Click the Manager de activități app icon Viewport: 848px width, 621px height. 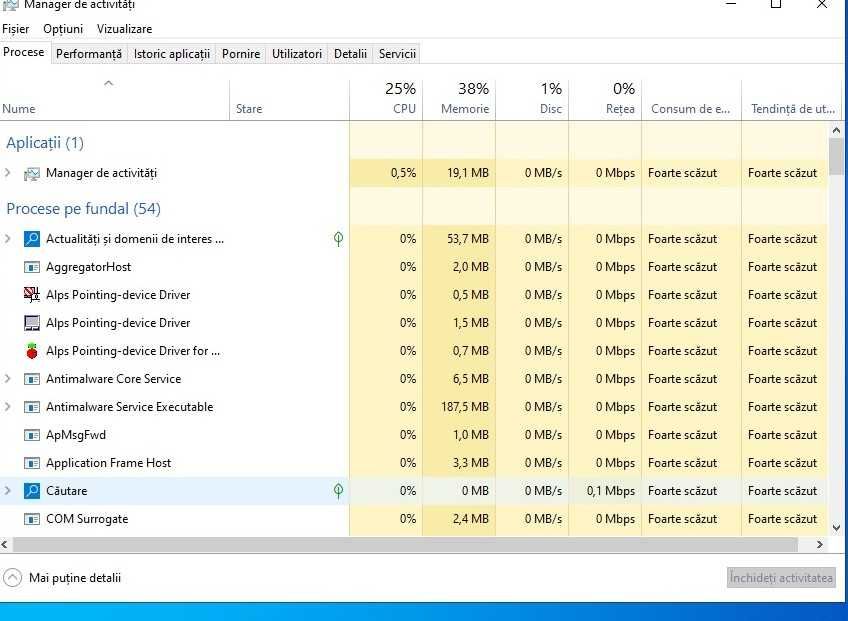[31, 173]
